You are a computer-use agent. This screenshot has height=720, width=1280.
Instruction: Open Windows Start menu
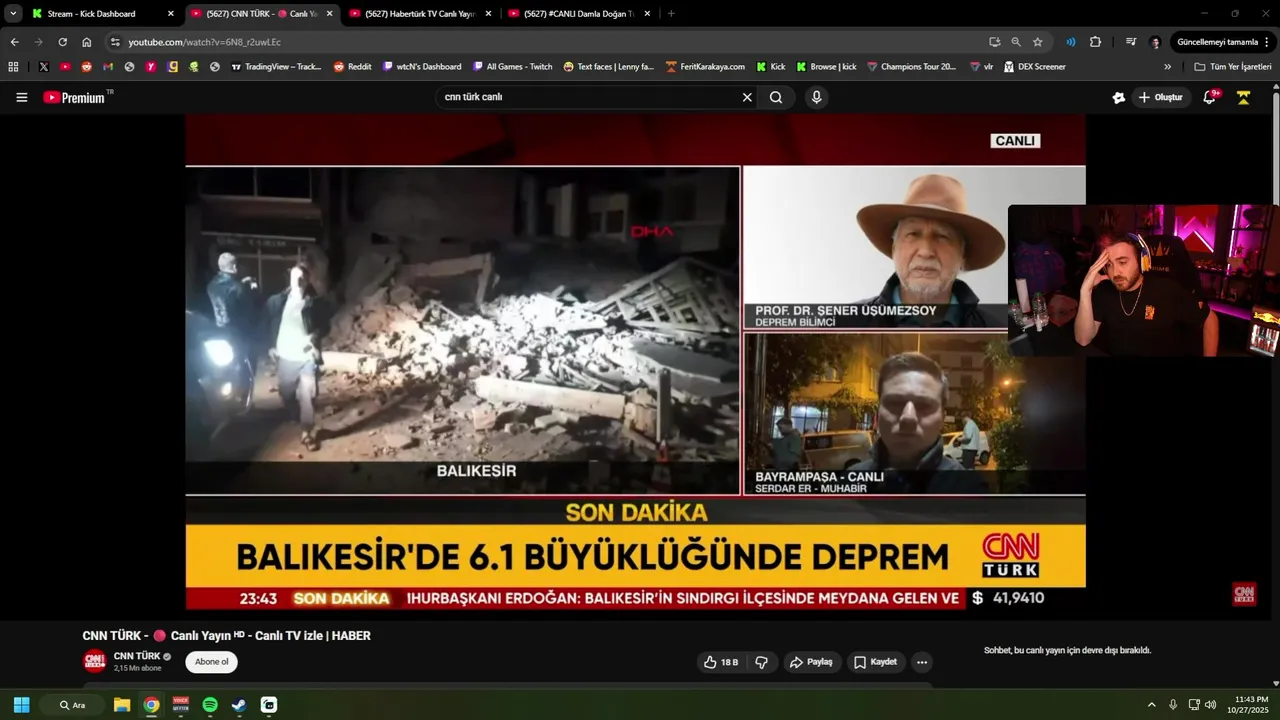pos(21,705)
